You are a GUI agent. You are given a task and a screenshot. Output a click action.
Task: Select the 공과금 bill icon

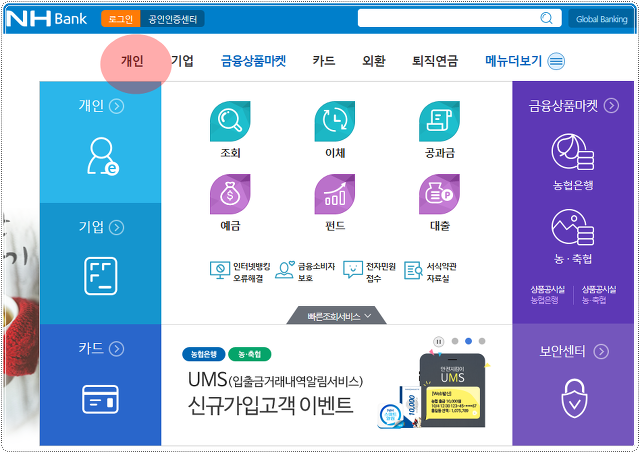click(439, 121)
